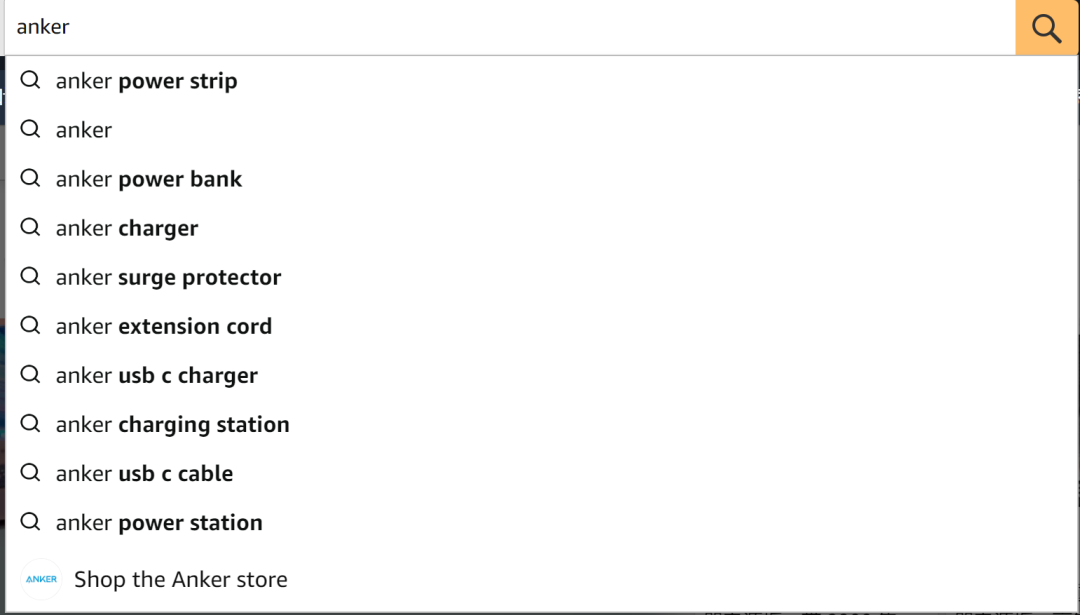Choose anker charging station suggestion

(541, 424)
